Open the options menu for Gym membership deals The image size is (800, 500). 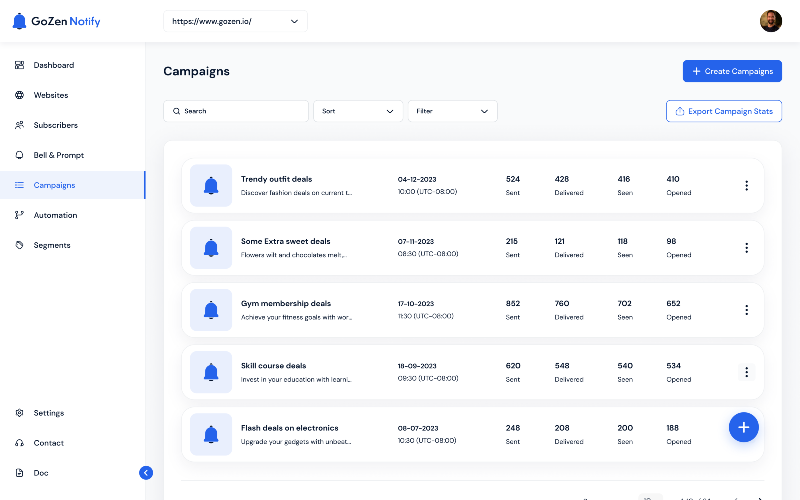coord(746,310)
